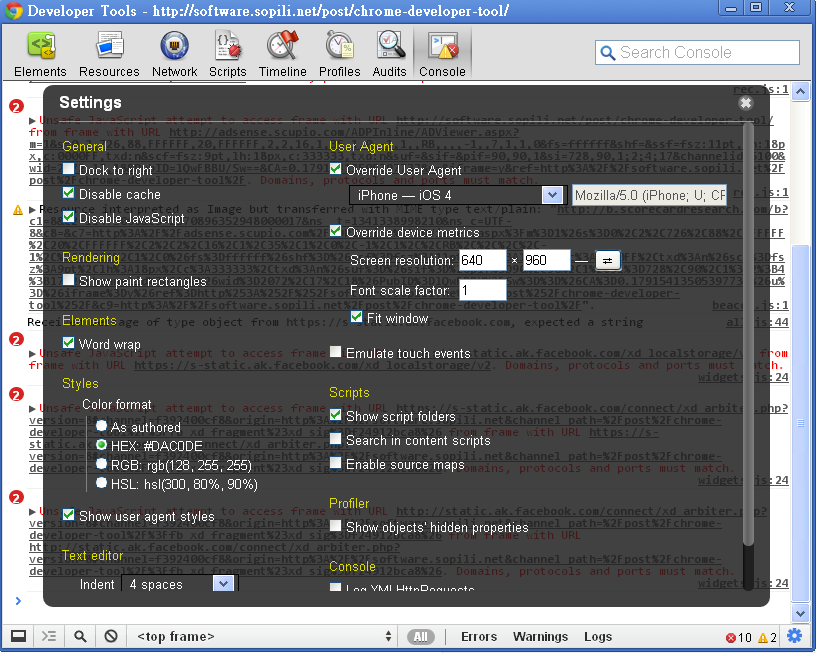The height and width of the screenshot is (656, 817).
Task: Open the iPhone — iOS 4 user agent dropdown
Action: click(458, 195)
